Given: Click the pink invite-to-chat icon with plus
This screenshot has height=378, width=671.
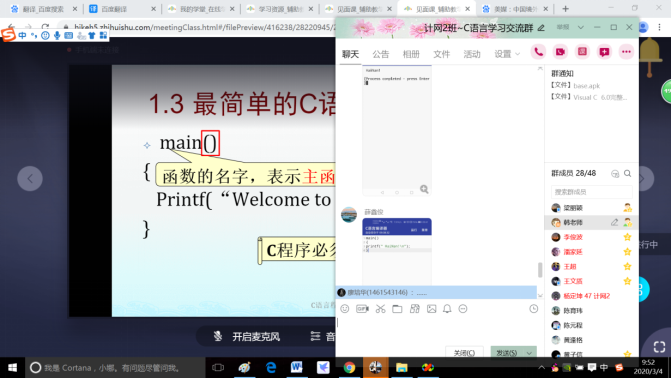Looking at the screenshot, I should click(604, 52).
